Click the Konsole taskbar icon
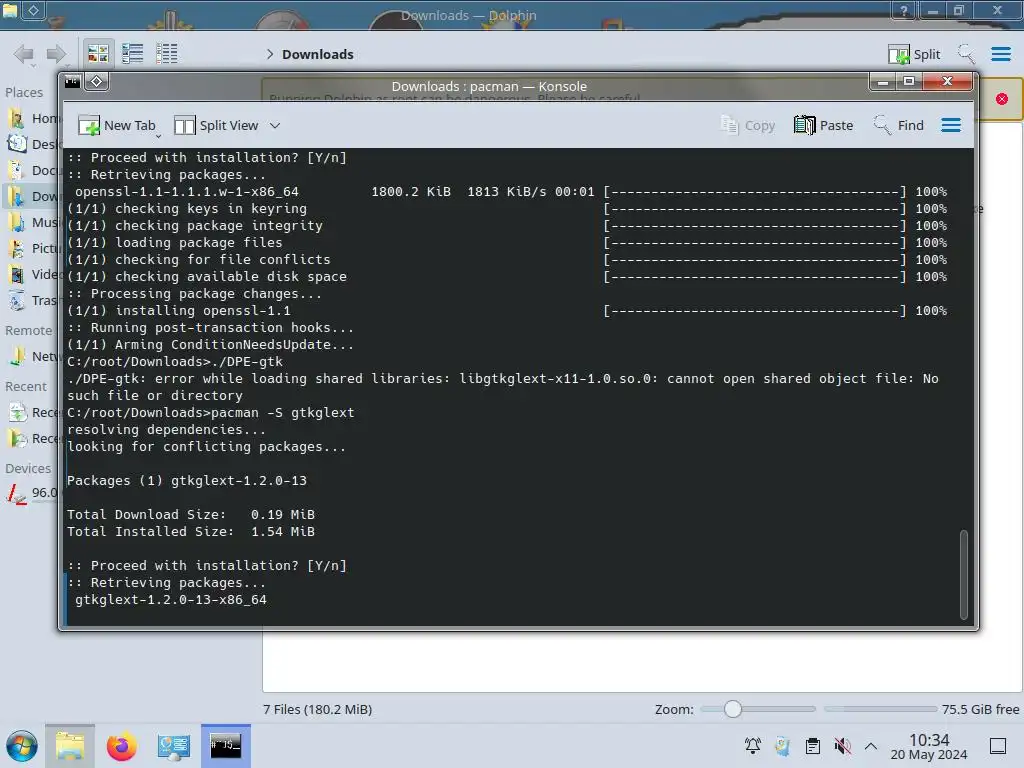 (225, 746)
